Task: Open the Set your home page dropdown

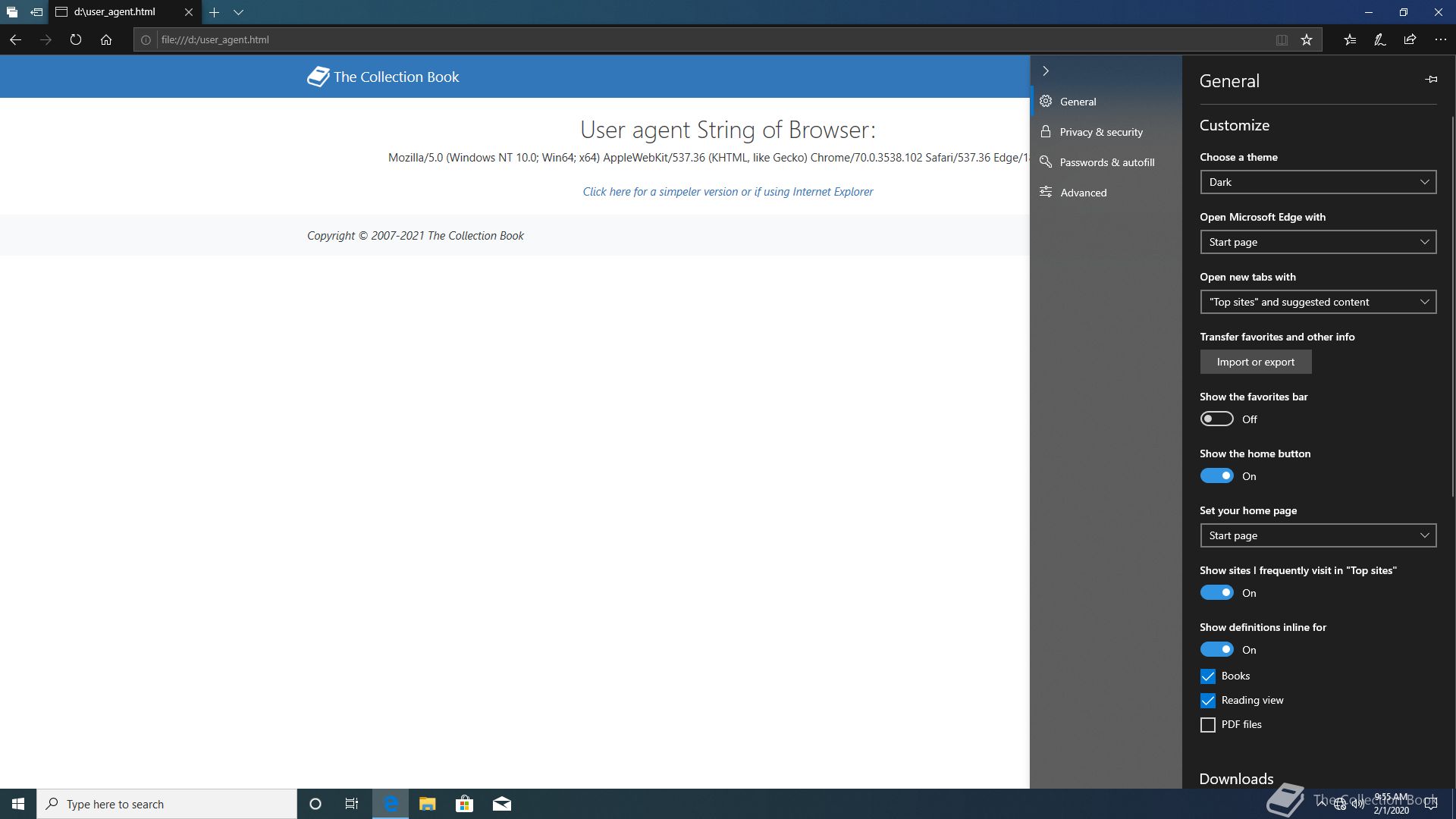Action: coord(1317,535)
